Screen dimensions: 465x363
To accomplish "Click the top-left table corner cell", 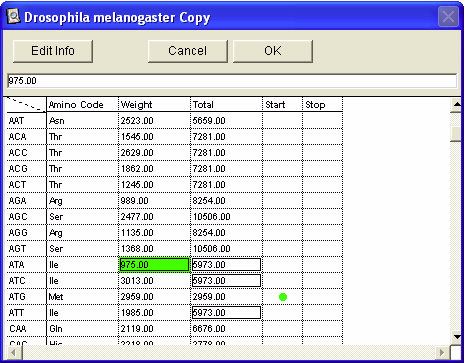I will [26, 105].
